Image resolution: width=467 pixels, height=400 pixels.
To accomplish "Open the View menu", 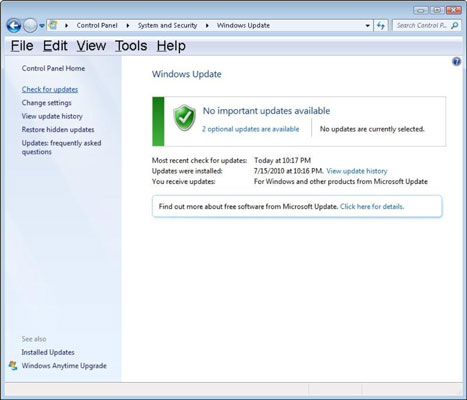I will (x=91, y=46).
